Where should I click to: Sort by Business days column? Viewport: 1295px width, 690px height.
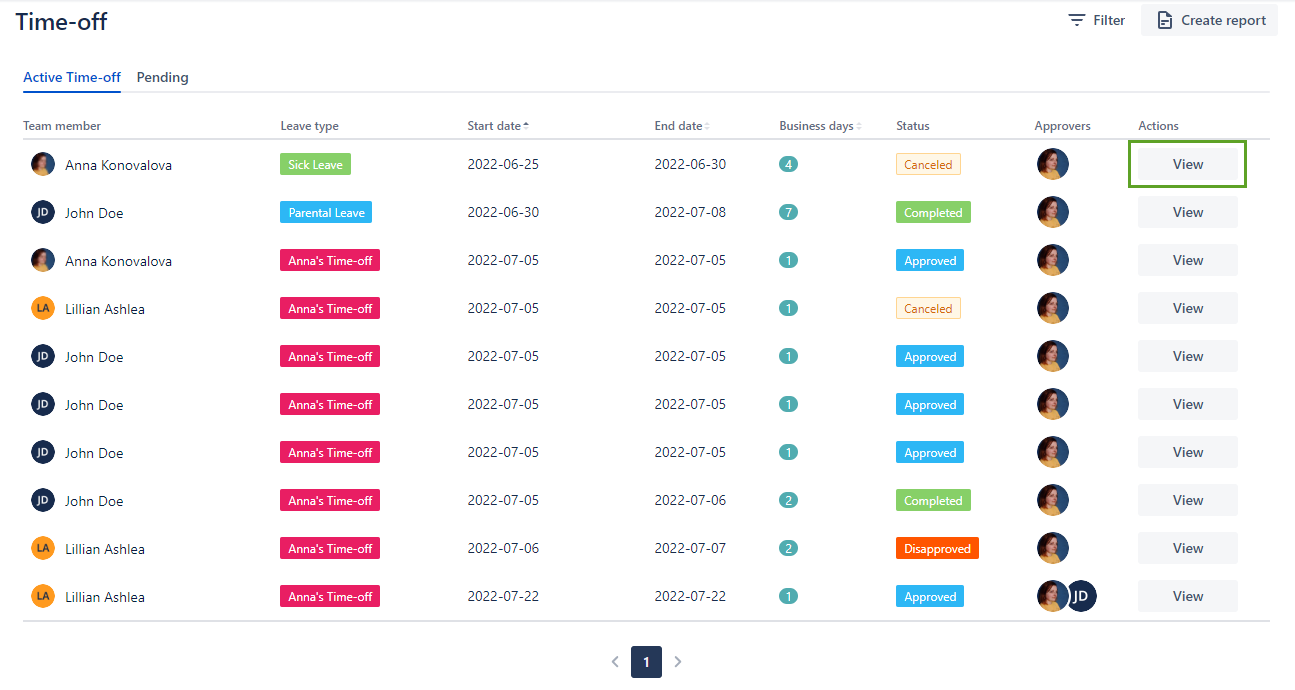pos(819,126)
